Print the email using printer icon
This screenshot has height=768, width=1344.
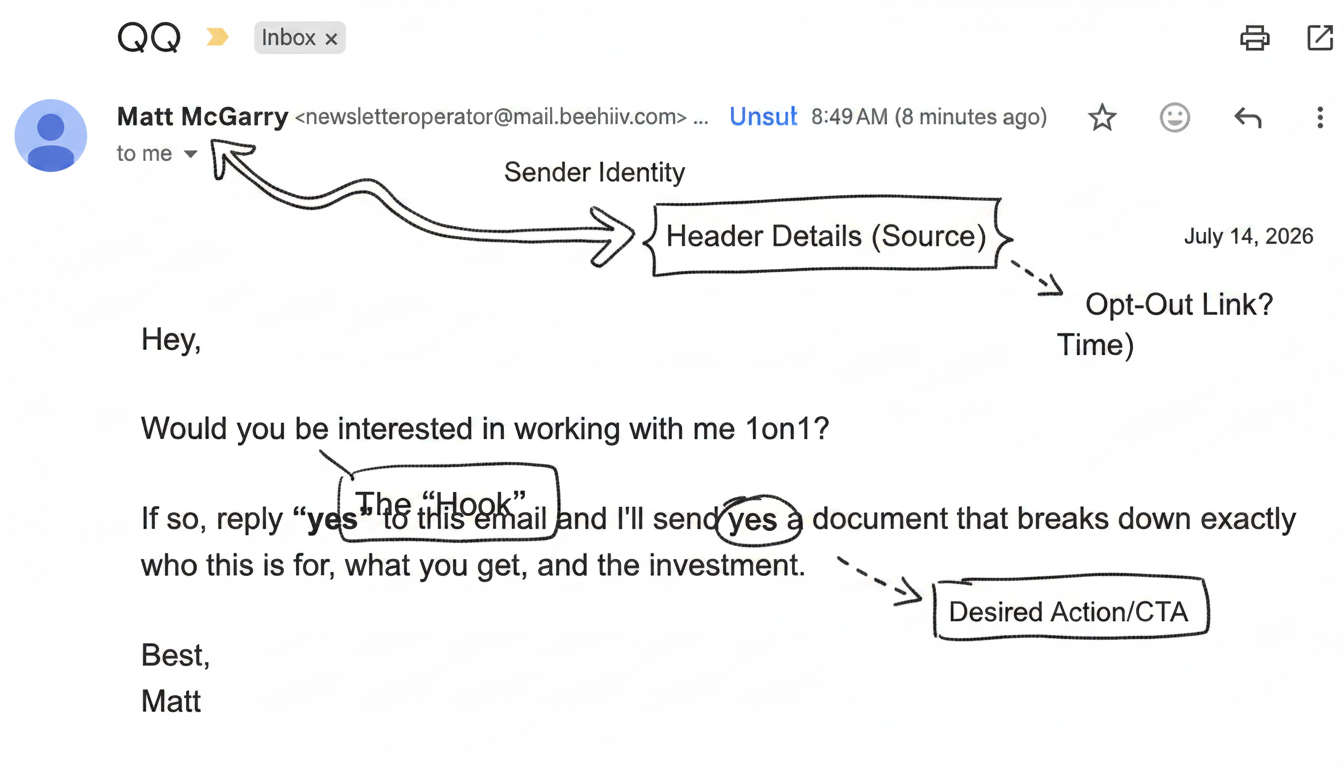[1254, 38]
